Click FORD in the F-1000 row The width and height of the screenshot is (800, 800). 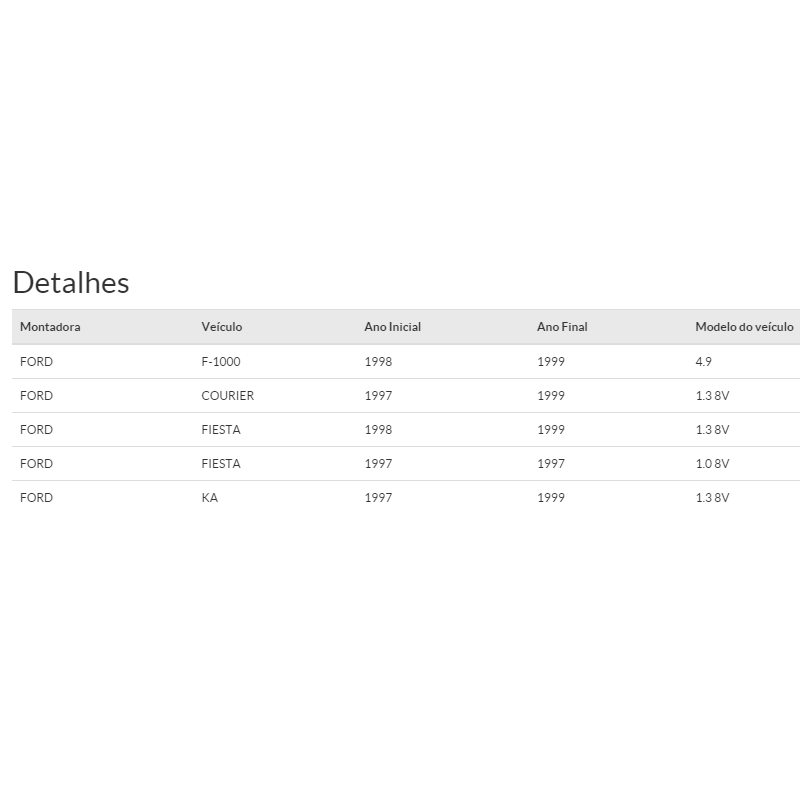click(x=37, y=362)
